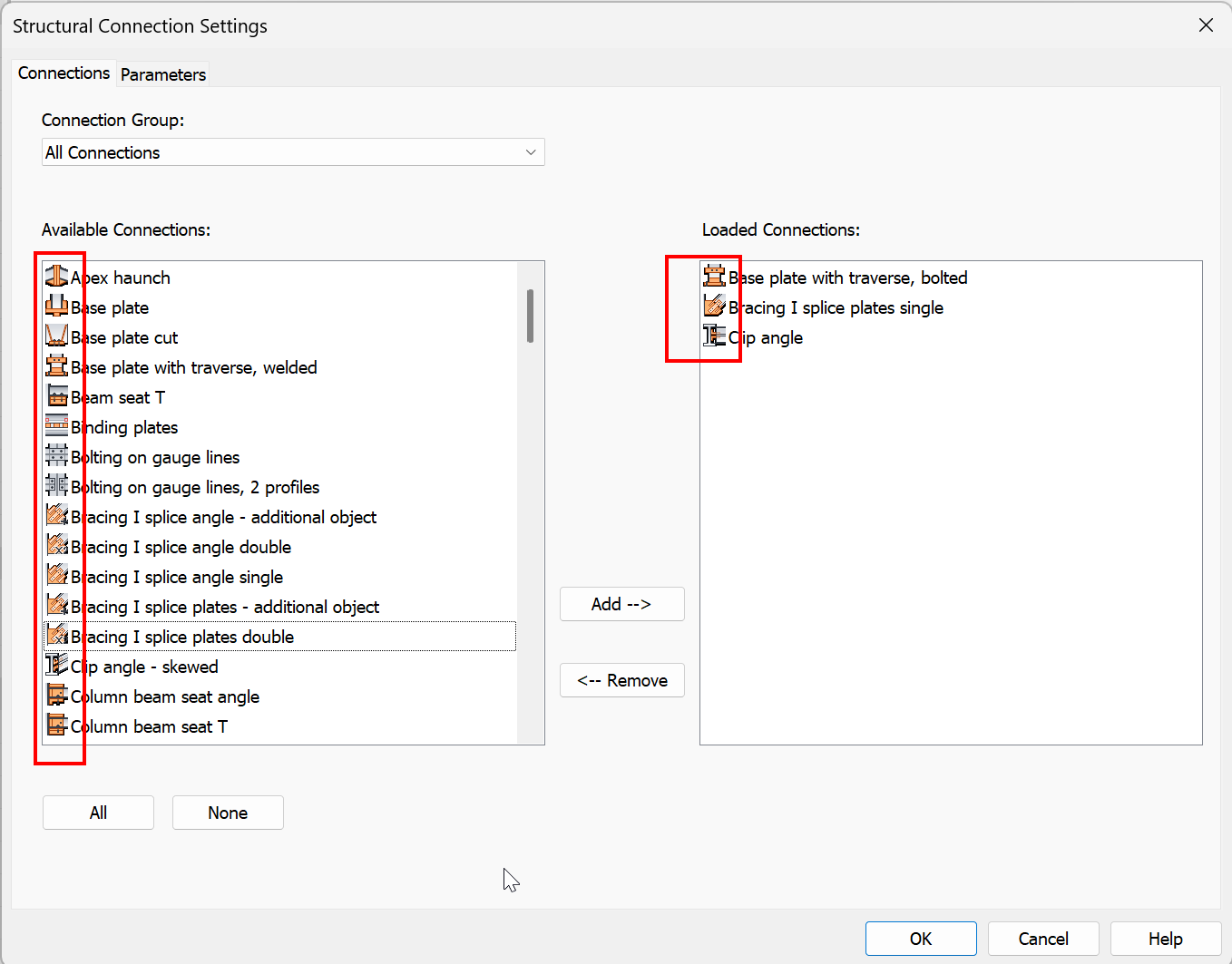Click Bracing I splice angle - additional object icon

pyautogui.click(x=57, y=516)
